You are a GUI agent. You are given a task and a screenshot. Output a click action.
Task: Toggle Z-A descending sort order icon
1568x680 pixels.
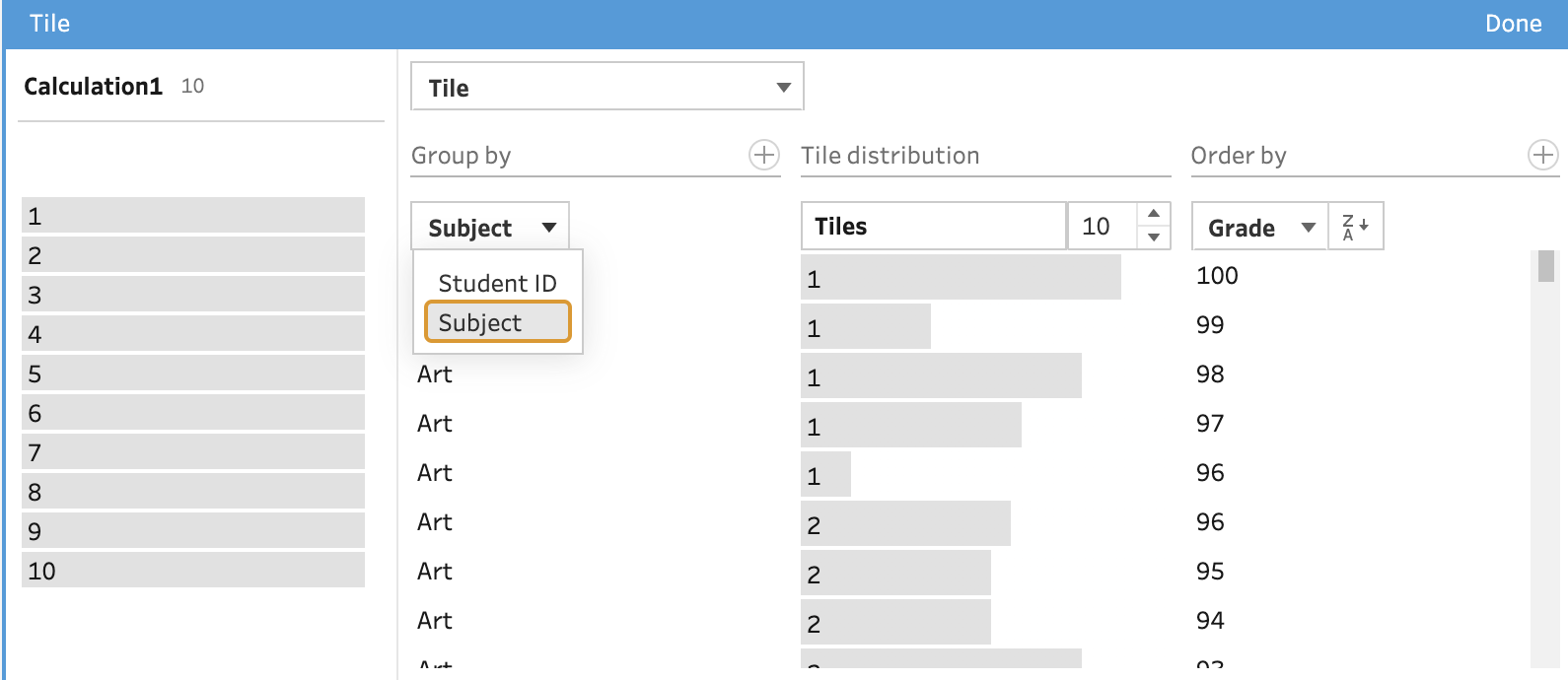(x=1356, y=227)
